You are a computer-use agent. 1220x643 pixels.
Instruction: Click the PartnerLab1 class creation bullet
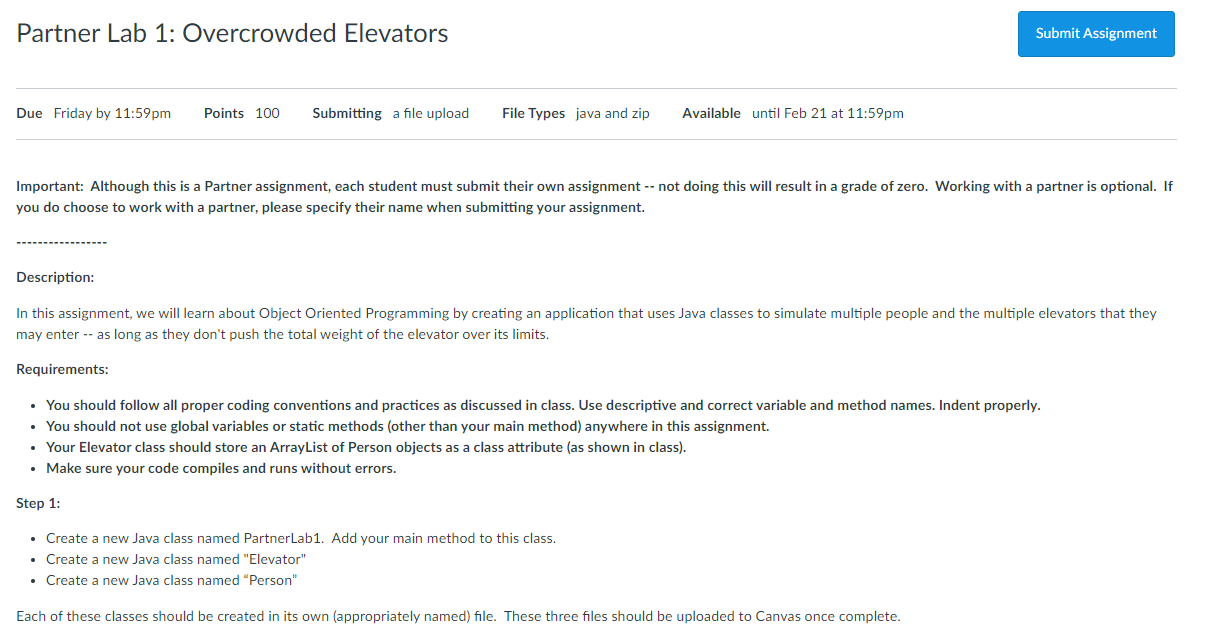point(300,538)
